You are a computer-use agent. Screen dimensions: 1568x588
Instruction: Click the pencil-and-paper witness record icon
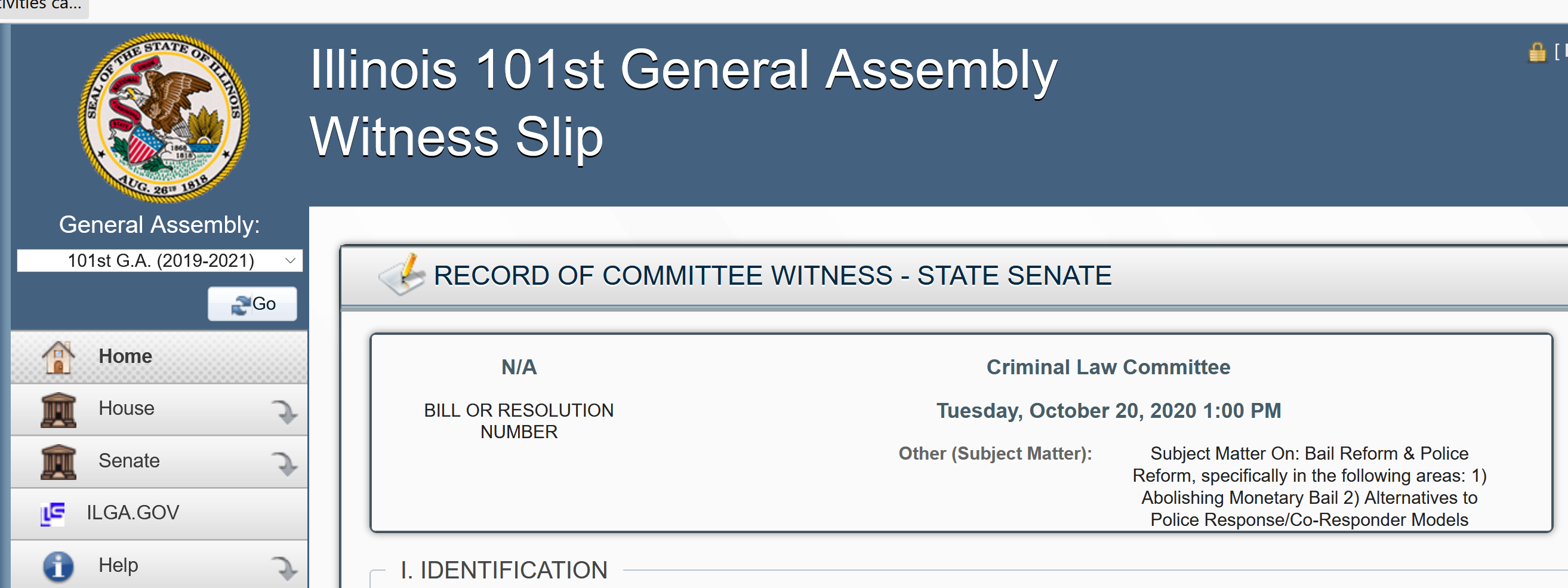[x=402, y=275]
